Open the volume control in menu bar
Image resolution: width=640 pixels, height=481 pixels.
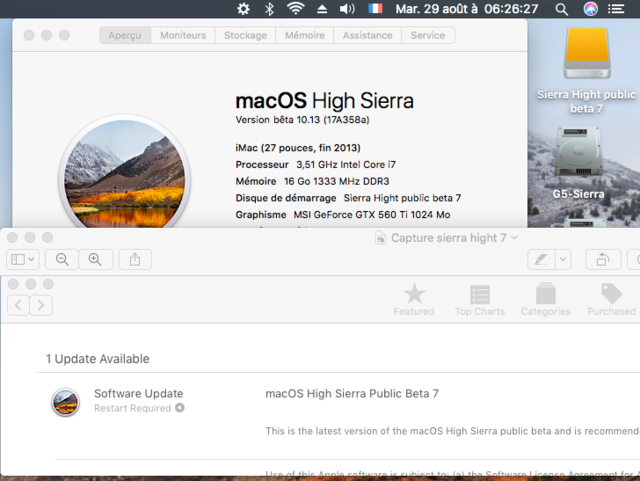(347, 9)
